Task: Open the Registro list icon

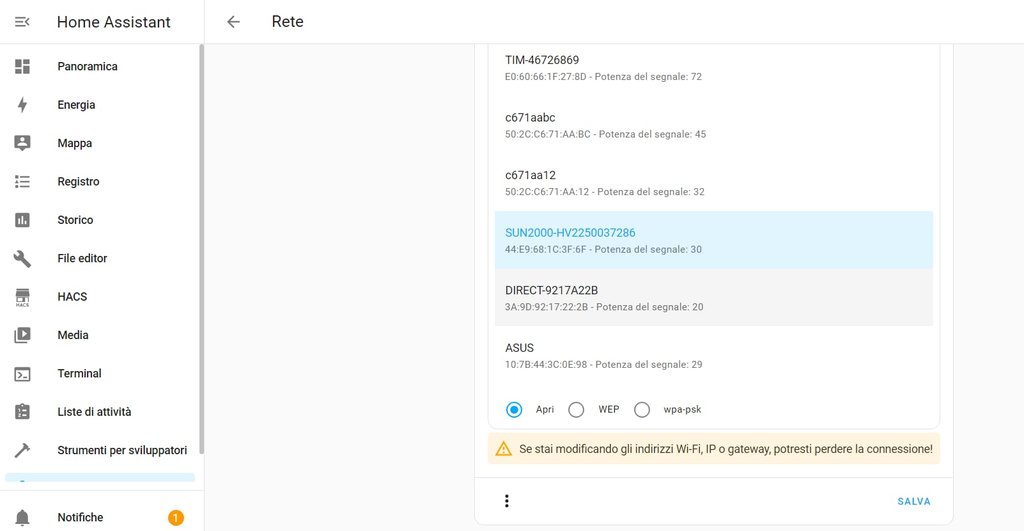Action: click(x=22, y=182)
